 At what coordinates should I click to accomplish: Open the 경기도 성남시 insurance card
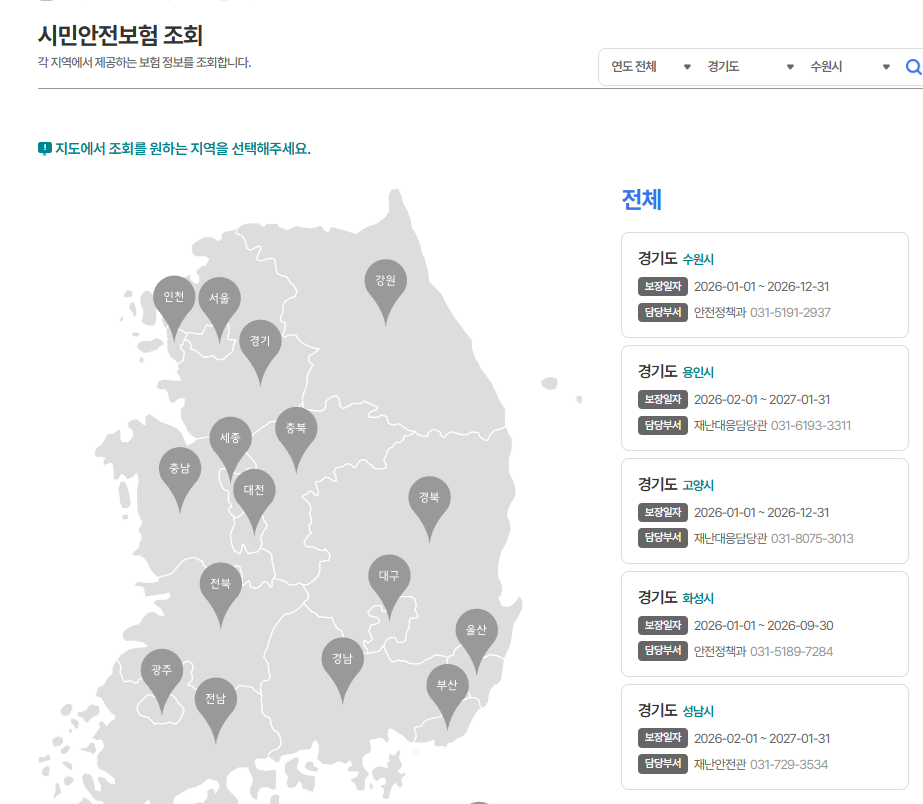click(x=765, y=737)
